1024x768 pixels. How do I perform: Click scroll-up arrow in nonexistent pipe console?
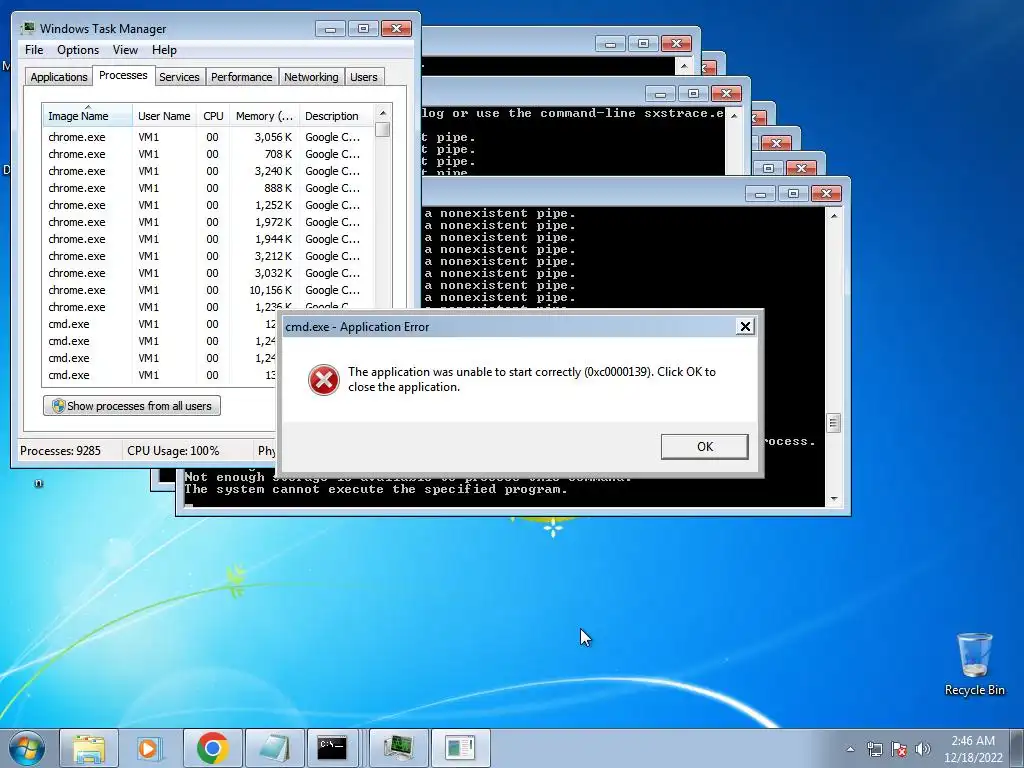click(x=834, y=216)
